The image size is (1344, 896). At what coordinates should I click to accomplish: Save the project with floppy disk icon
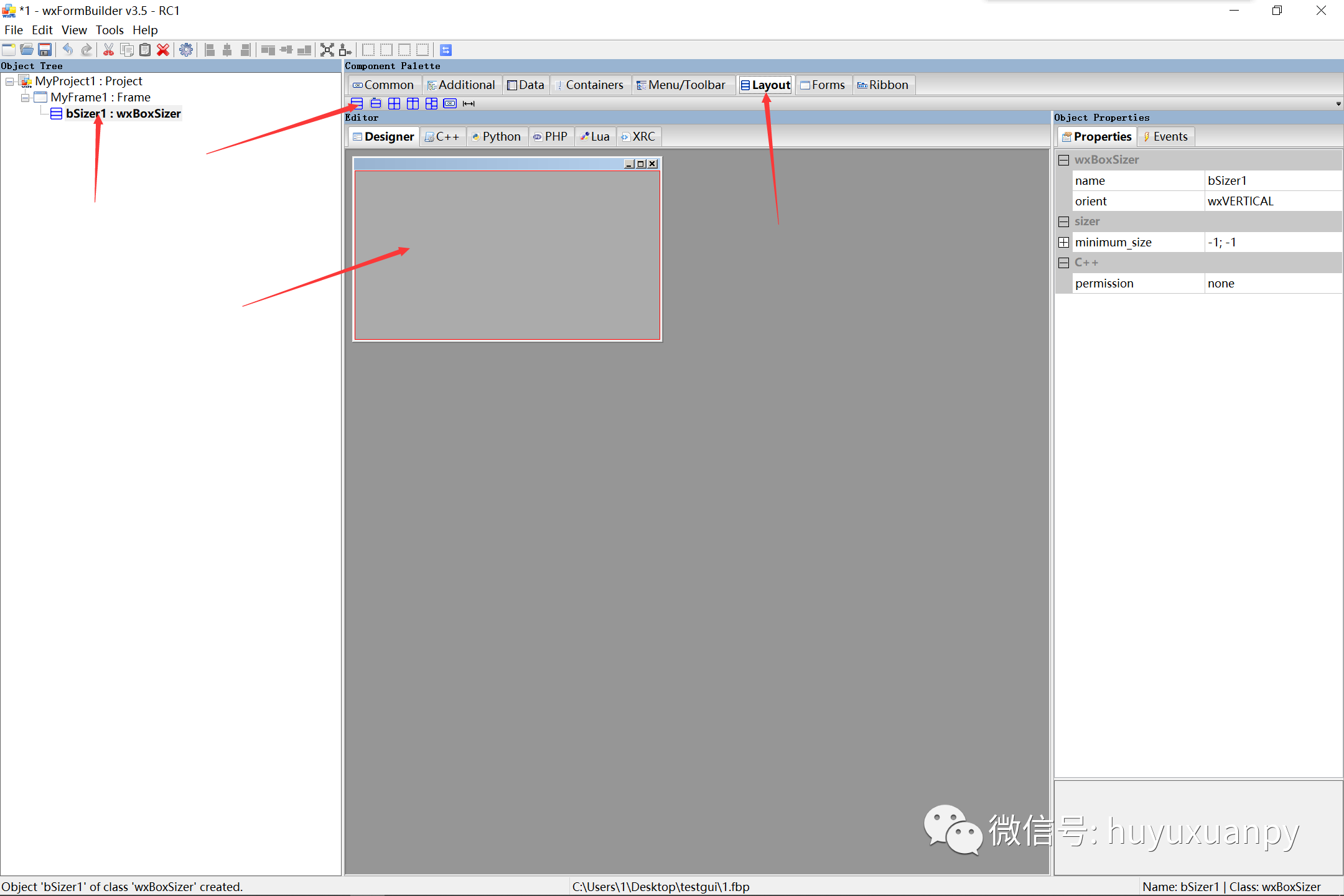45,50
